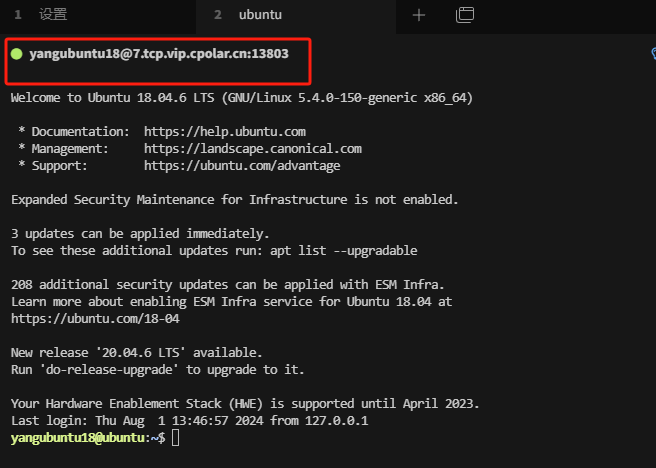Viewport: 656px width, 468px height.
Task: Click the terminal cursor after the prompt
Action: point(175,438)
